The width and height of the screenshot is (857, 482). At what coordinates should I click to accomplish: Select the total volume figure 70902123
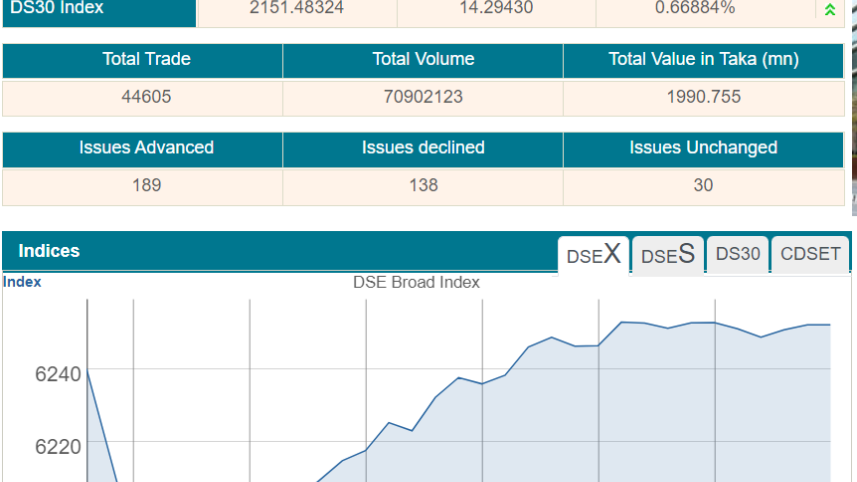[x=423, y=98]
